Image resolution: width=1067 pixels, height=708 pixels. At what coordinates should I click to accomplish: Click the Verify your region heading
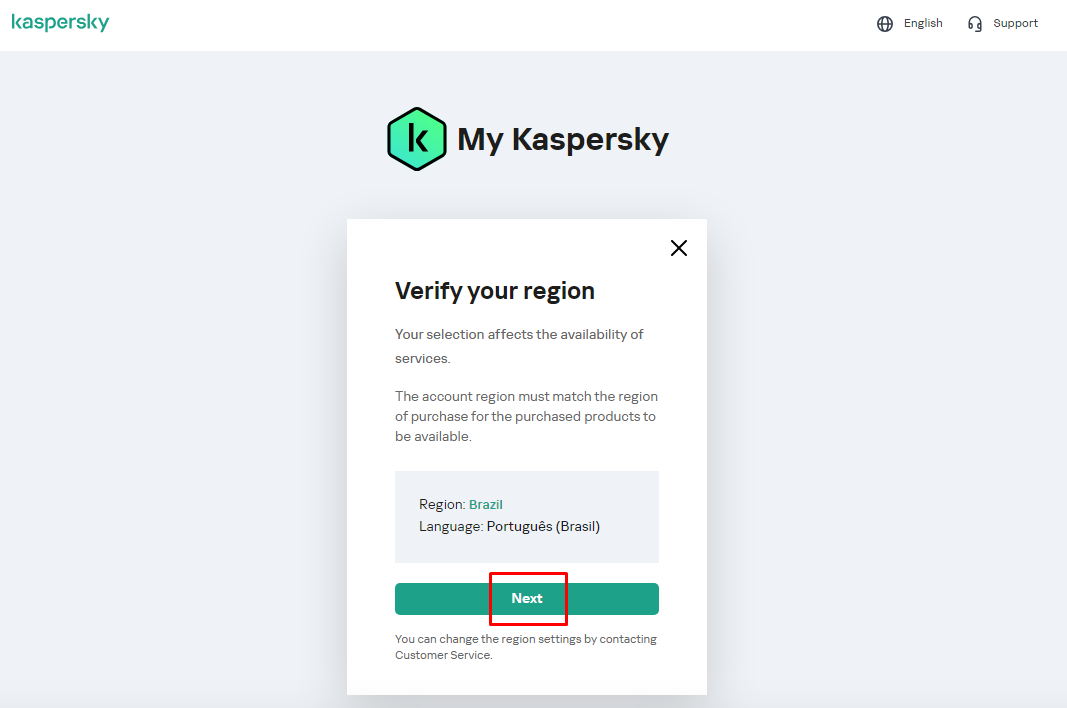click(495, 291)
